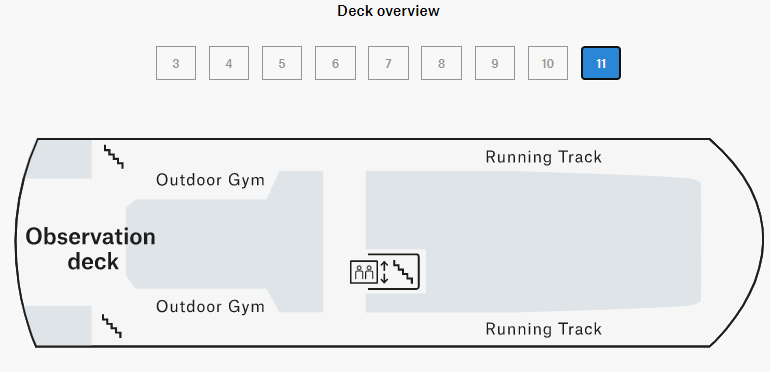This screenshot has height=372, width=770.
Task: Click the upper Outdoor Gym label
Action: coord(210,180)
